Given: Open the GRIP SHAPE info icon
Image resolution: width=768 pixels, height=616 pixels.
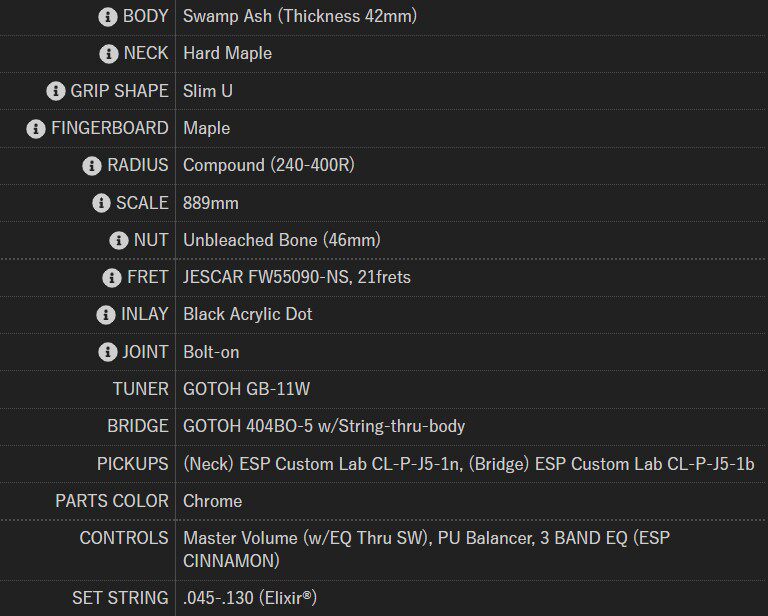Looking at the screenshot, I should point(56,91).
